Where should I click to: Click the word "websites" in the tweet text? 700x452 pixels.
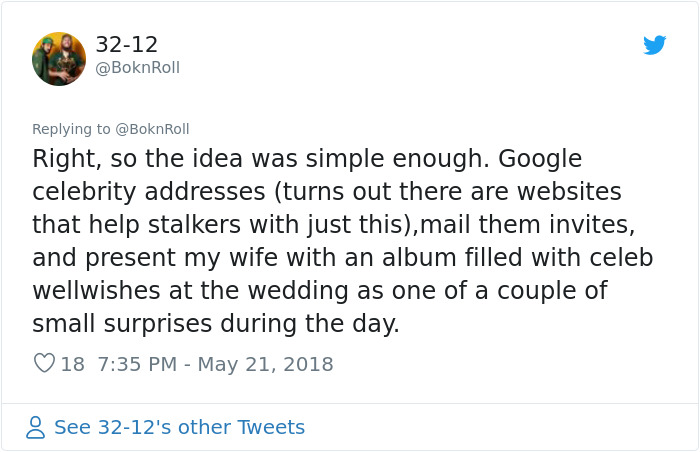click(x=567, y=192)
